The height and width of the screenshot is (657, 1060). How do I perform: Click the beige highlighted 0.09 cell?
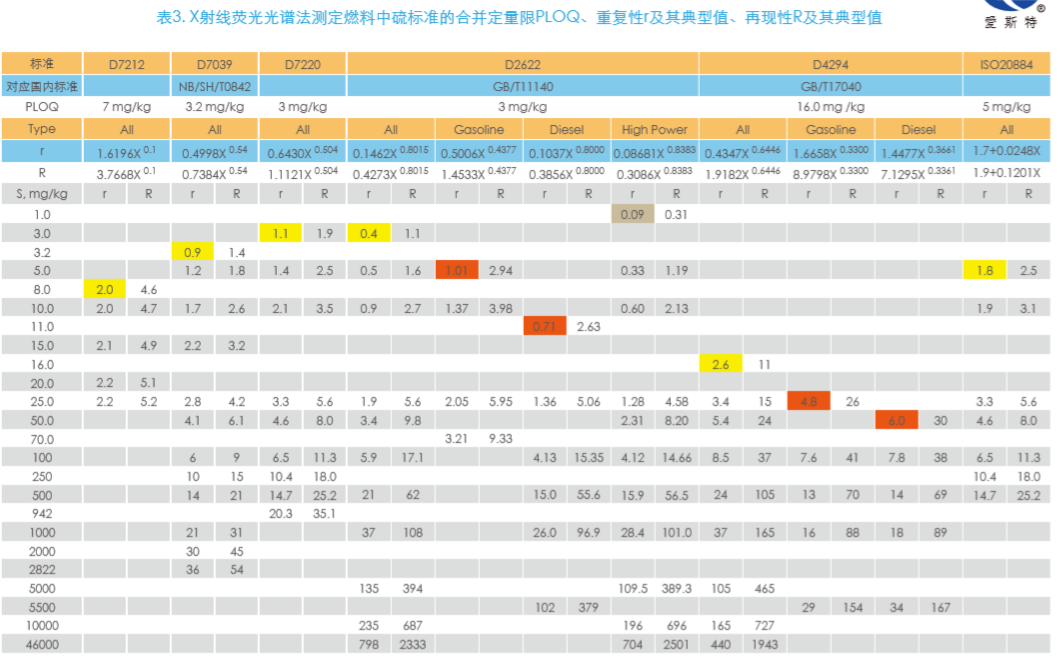click(x=632, y=213)
